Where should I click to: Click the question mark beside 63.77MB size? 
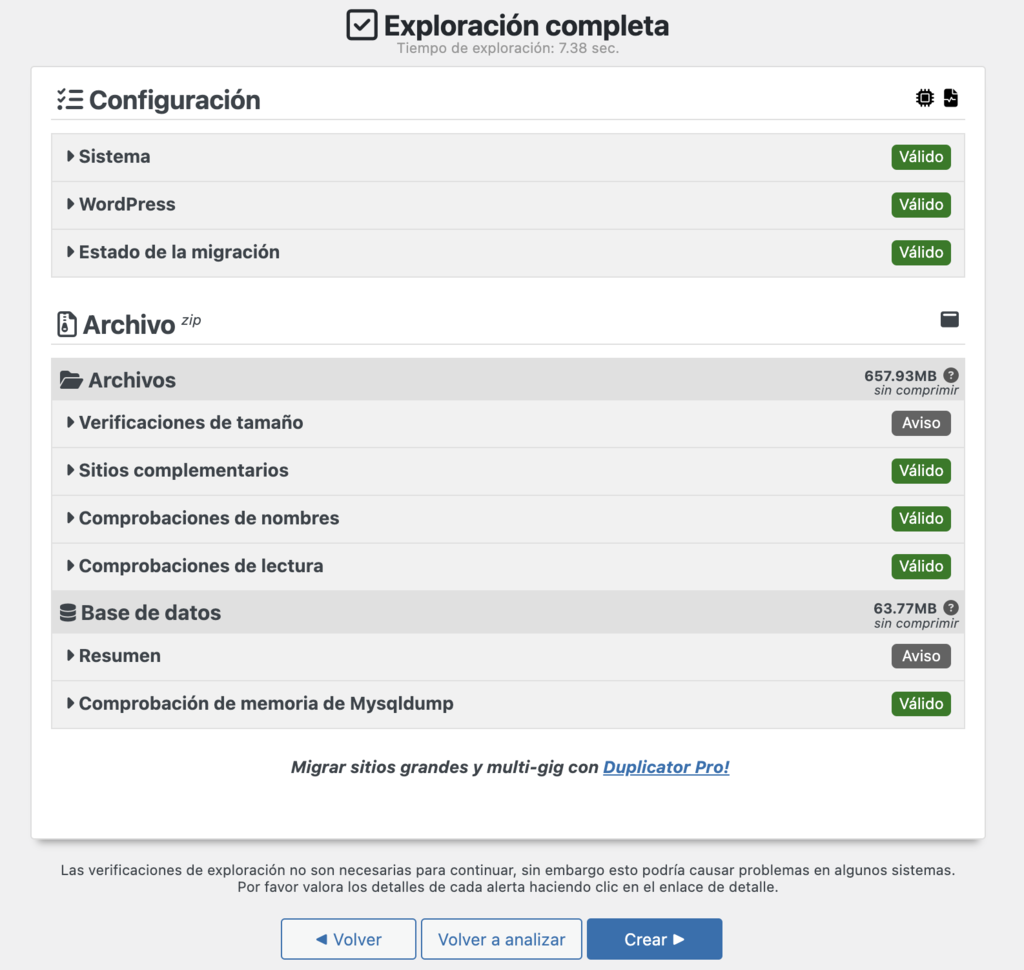[951, 607]
